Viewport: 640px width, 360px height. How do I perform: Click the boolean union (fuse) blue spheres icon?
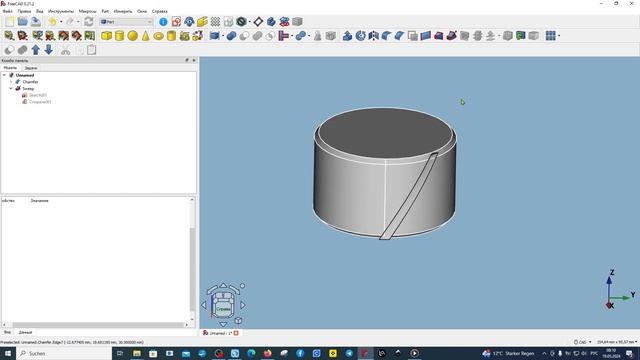[x=231, y=36]
